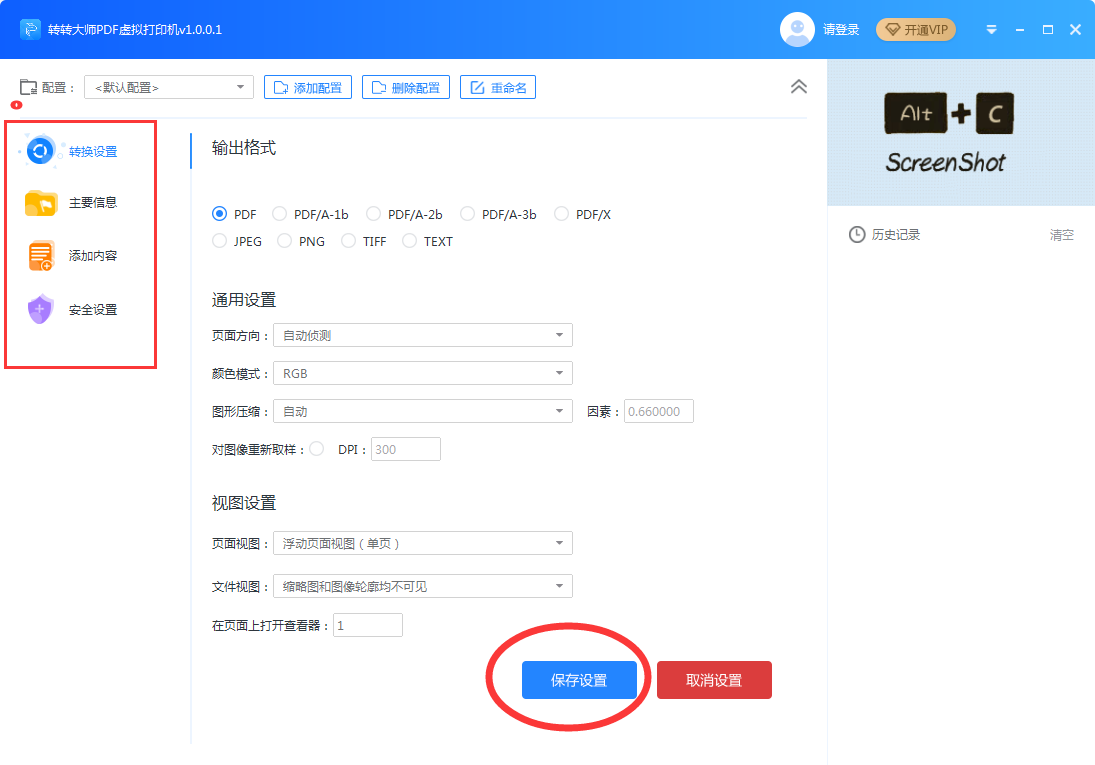
Task: Enable the 对图像重新取样 option
Action: (315, 449)
